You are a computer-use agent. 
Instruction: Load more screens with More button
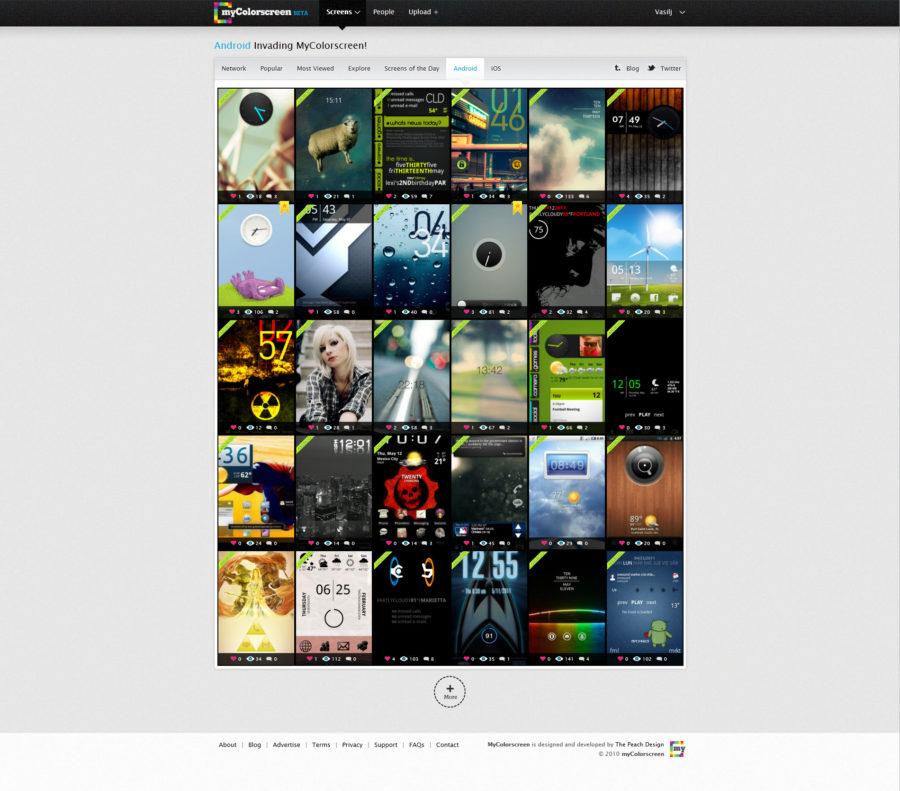pos(449,692)
